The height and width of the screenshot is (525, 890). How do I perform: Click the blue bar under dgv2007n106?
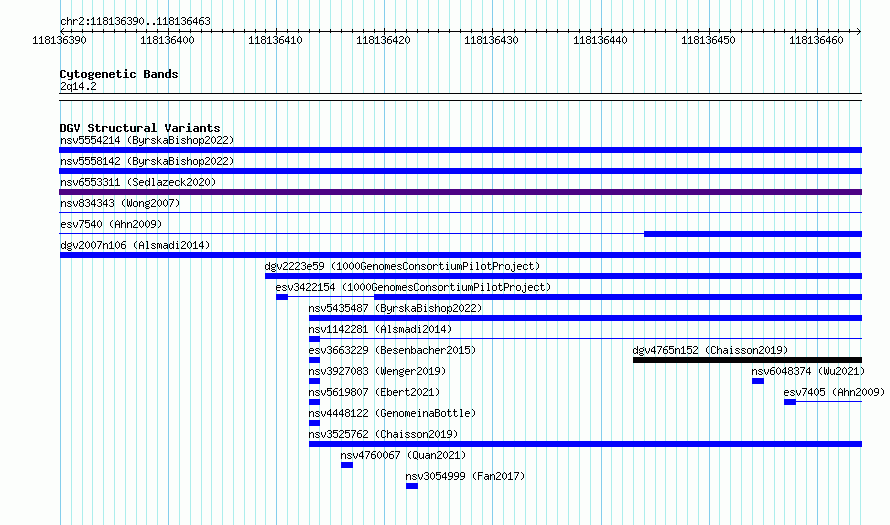[460, 255]
